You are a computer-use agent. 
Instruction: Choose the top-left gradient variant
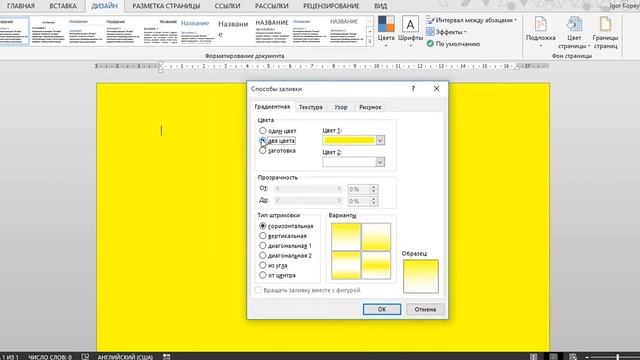[x=346, y=237]
